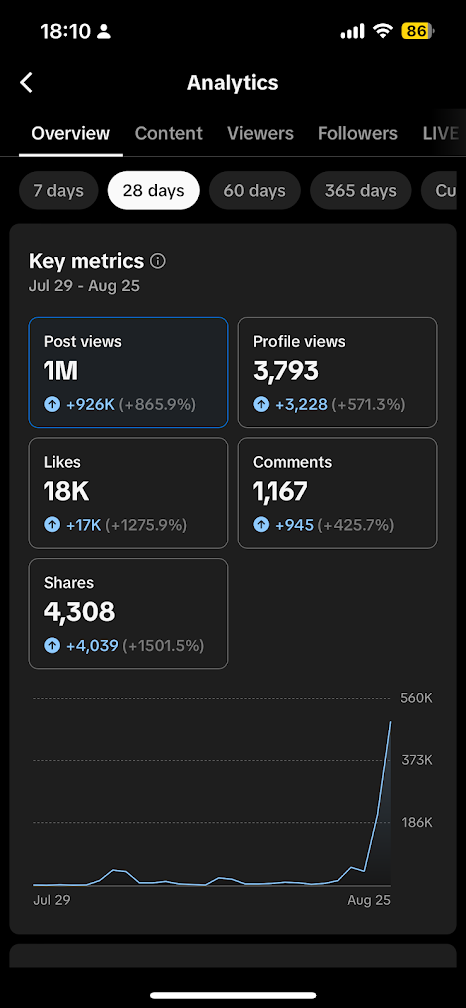Tap the Shares up-arrow icon
Viewport: 466px width, 1008px height.
(52, 645)
